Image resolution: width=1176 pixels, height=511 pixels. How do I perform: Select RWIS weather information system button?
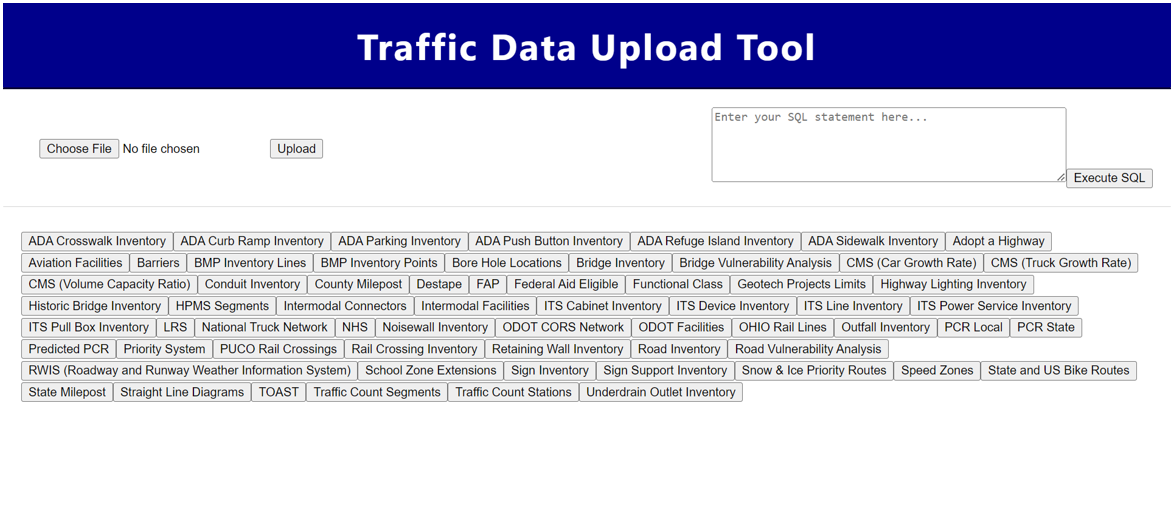[190, 371]
